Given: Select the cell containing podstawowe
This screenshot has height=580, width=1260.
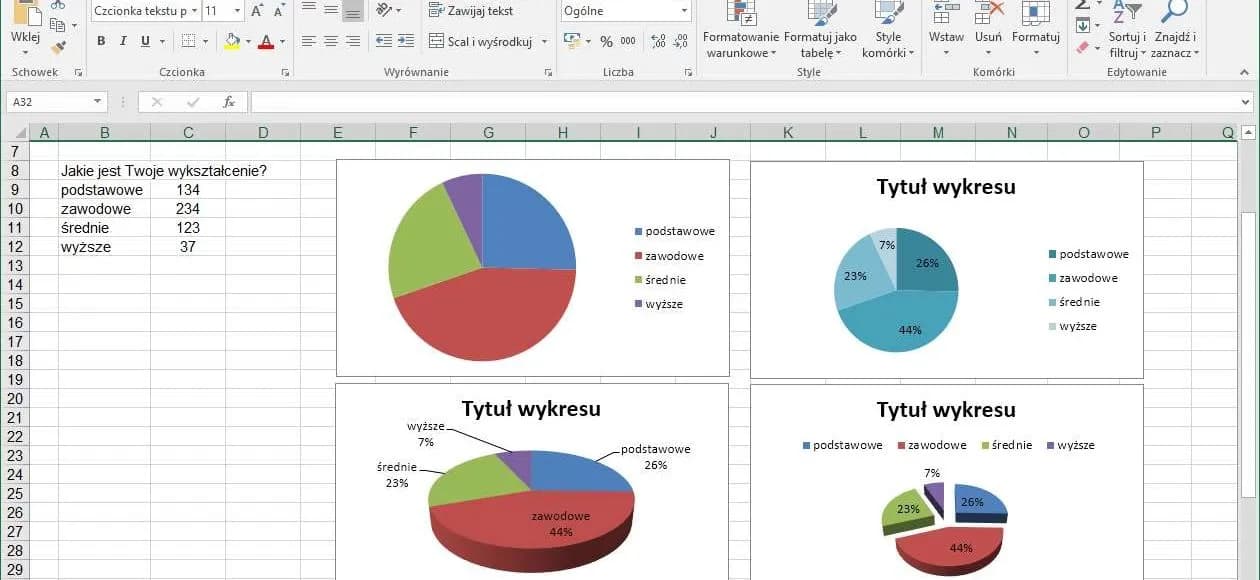Looking at the screenshot, I should coord(101,189).
